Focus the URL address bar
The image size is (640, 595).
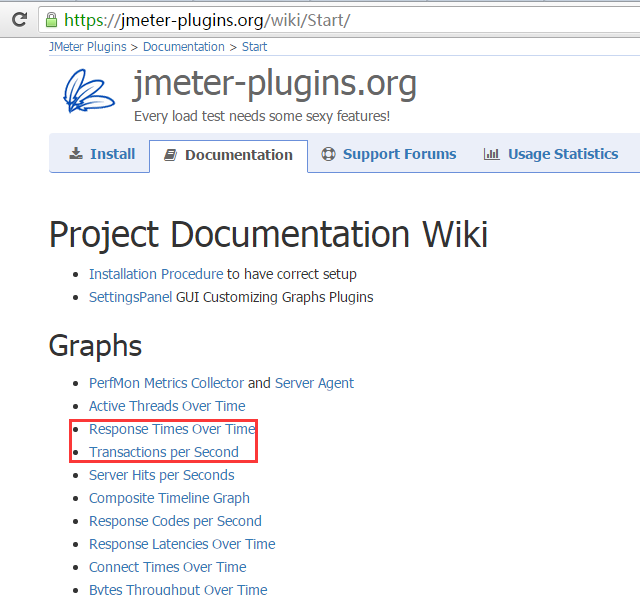pos(339,20)
